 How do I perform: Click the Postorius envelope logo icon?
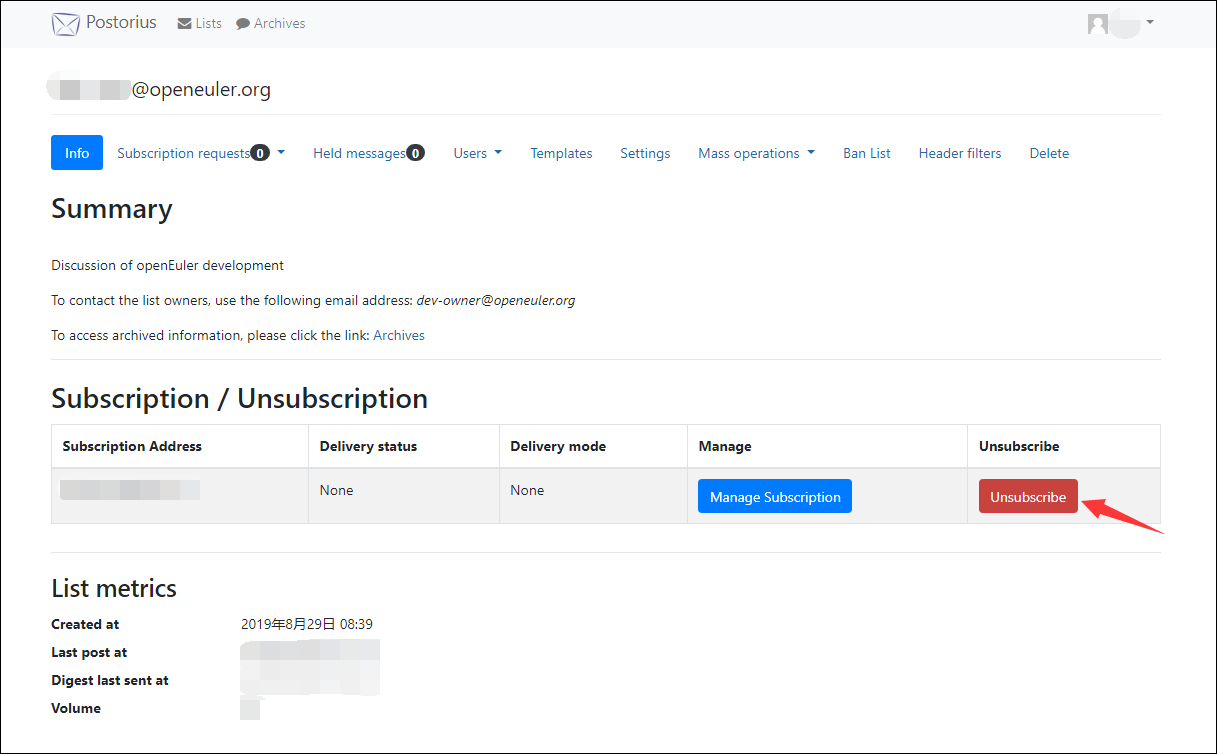(x=65, y=24)
